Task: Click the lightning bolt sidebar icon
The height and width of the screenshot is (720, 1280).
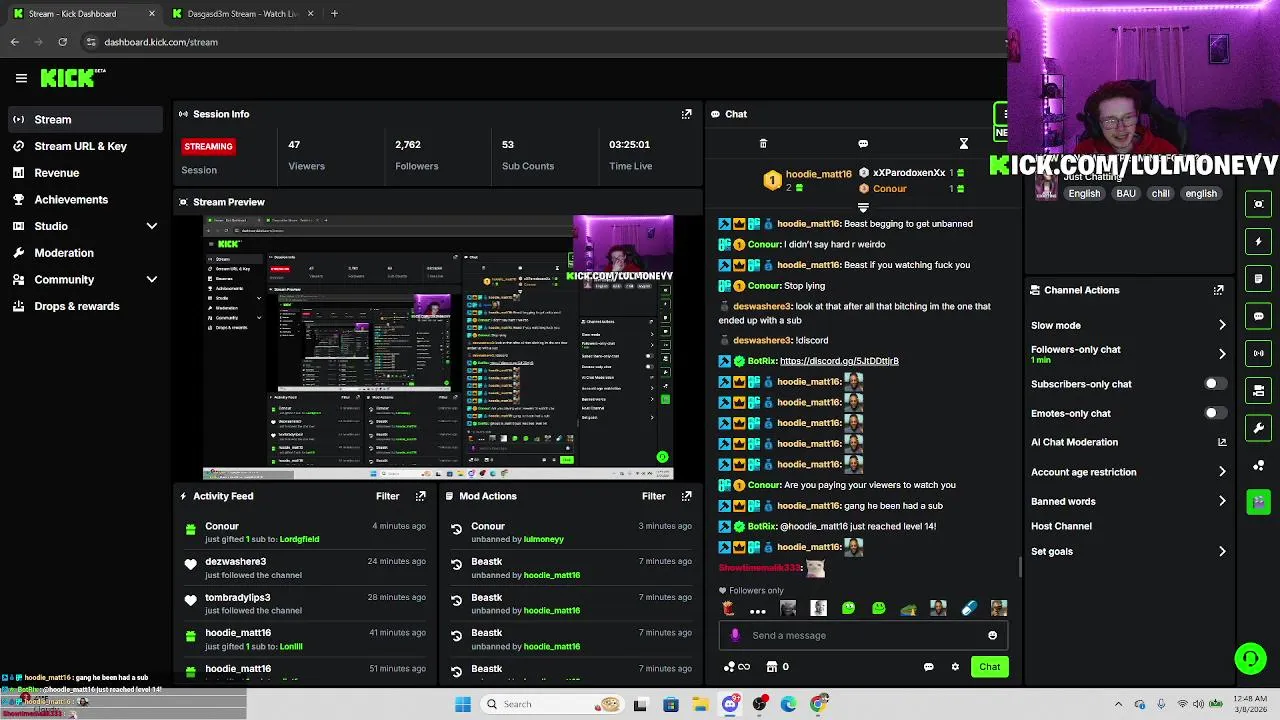Action: pos(1258,241)
